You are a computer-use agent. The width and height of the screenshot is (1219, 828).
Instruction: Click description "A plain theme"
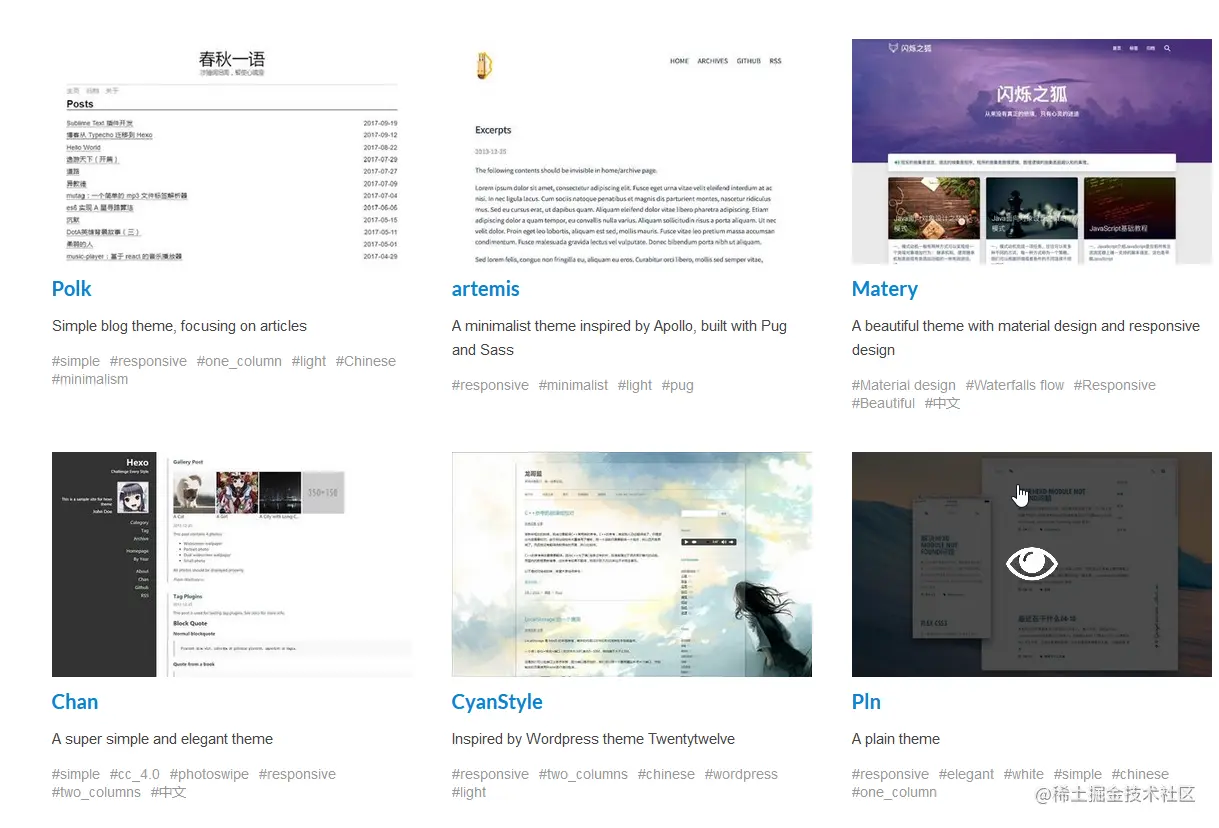tap(896, 739)
